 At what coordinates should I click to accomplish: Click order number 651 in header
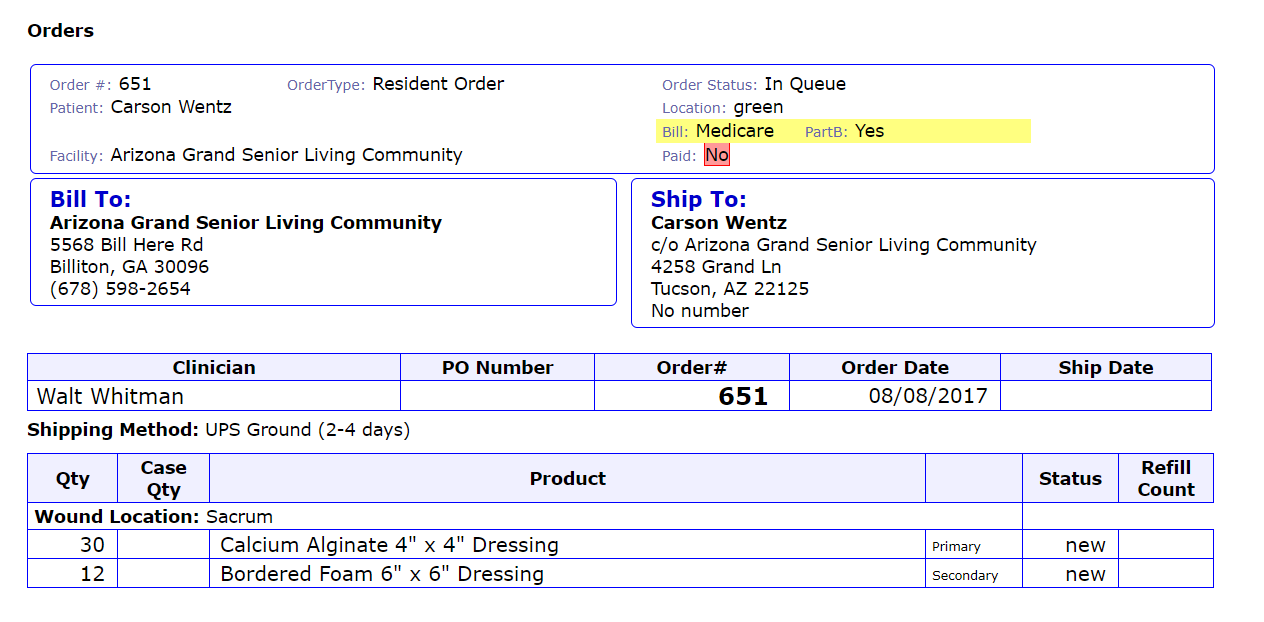134,84
